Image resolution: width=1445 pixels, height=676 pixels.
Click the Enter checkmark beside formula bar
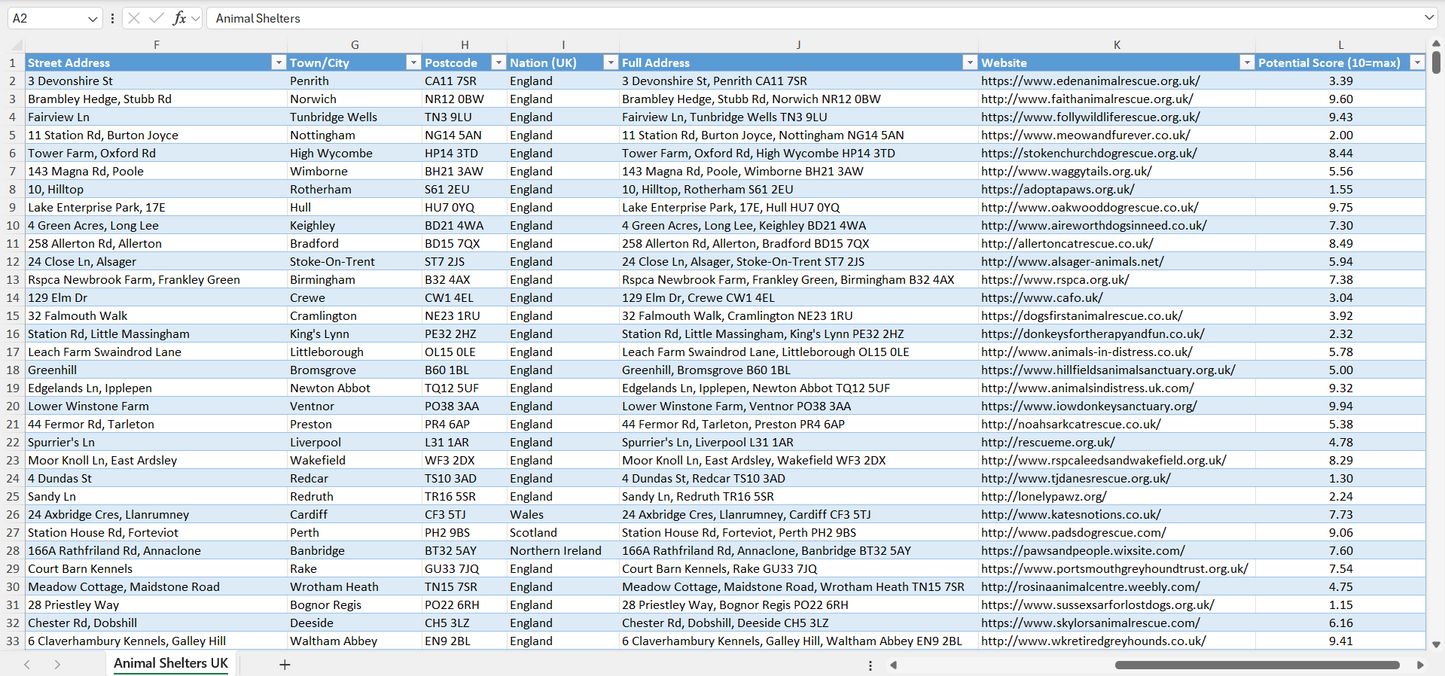[x=156, y=18]
